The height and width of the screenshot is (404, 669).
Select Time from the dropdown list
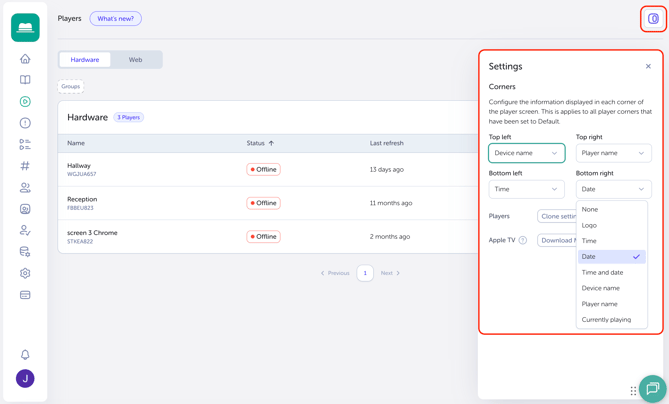pos(612,241)
